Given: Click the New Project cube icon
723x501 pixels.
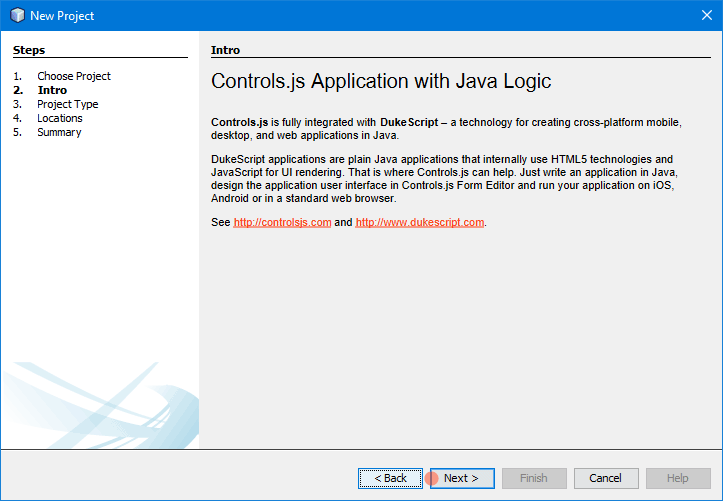Looking at the screenshot, I should (17, 15).
